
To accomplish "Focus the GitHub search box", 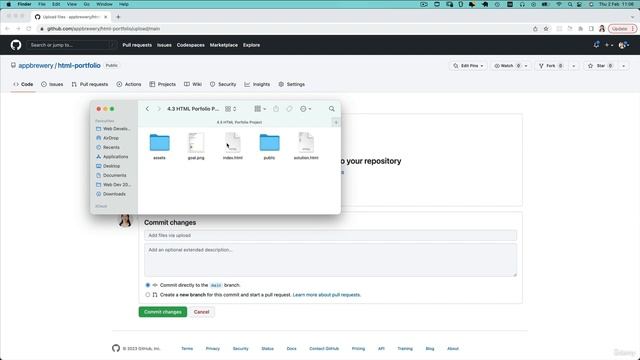I will (72, 45).
